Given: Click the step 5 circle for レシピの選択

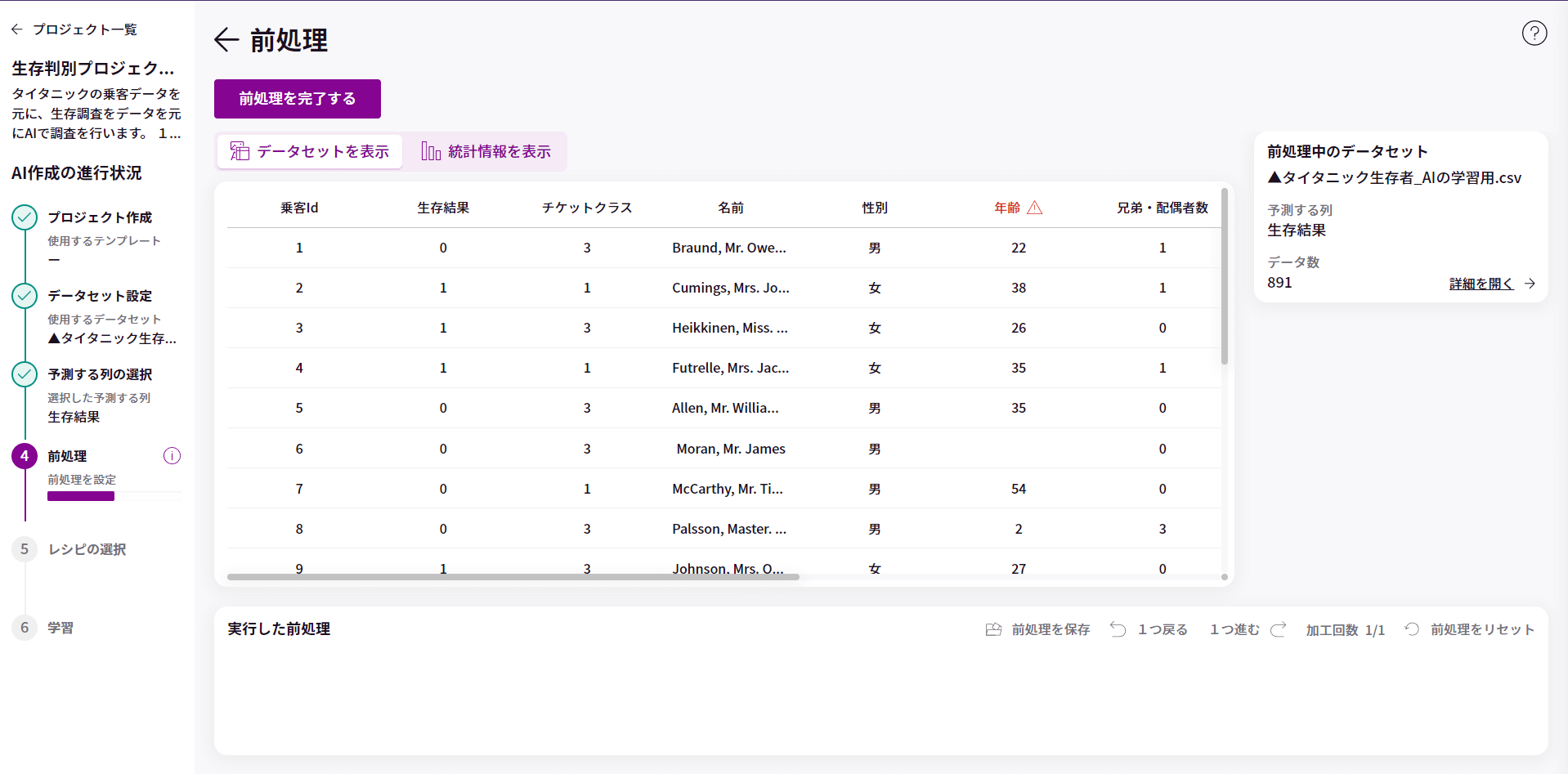Looking at the screenshot, I should click(x=25, y=549).
